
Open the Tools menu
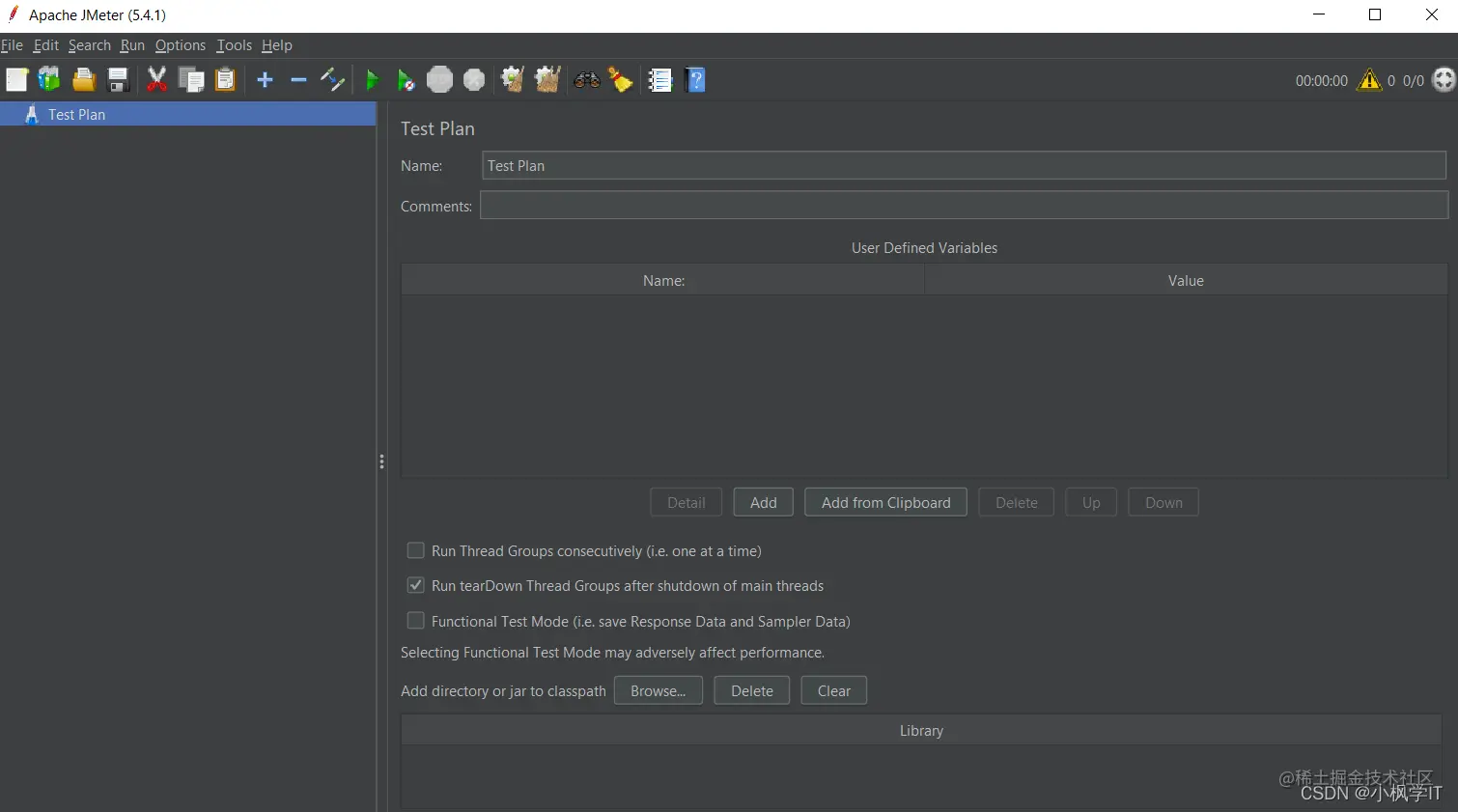tap(234, 45)
